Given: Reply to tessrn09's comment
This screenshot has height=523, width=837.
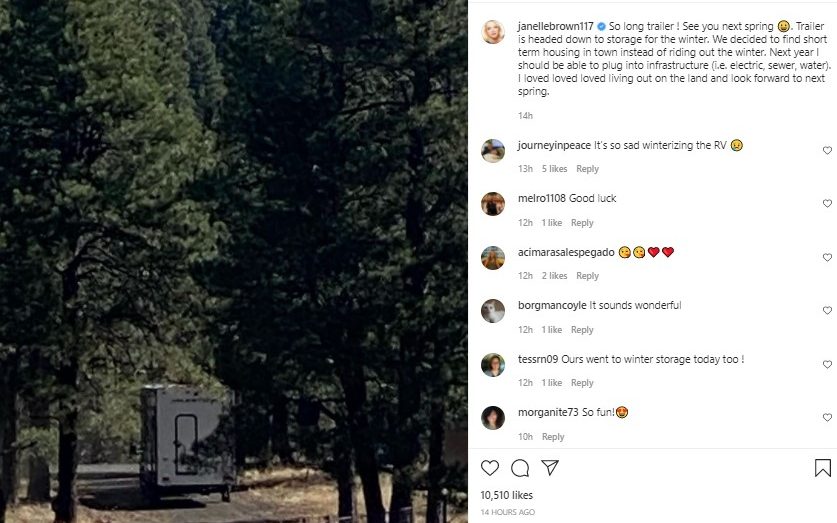Looking at the screenshot, I should tap(582, 383).
